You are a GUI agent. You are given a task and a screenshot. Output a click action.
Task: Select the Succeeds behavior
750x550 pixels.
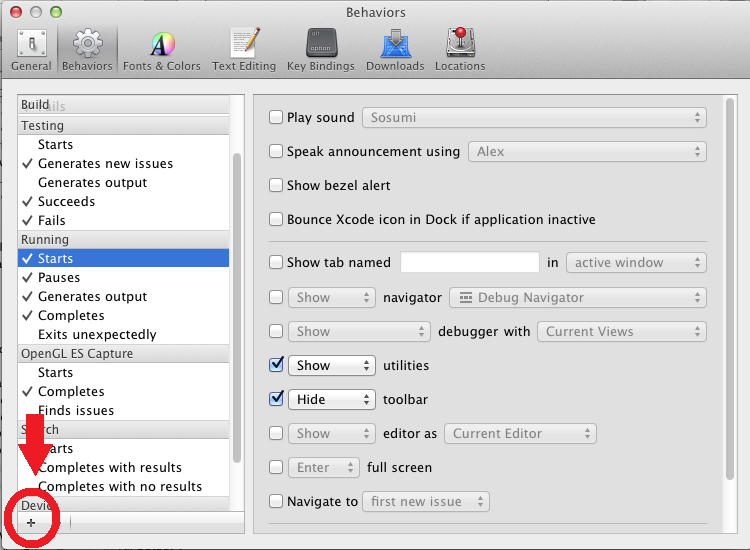pos(123,201)
